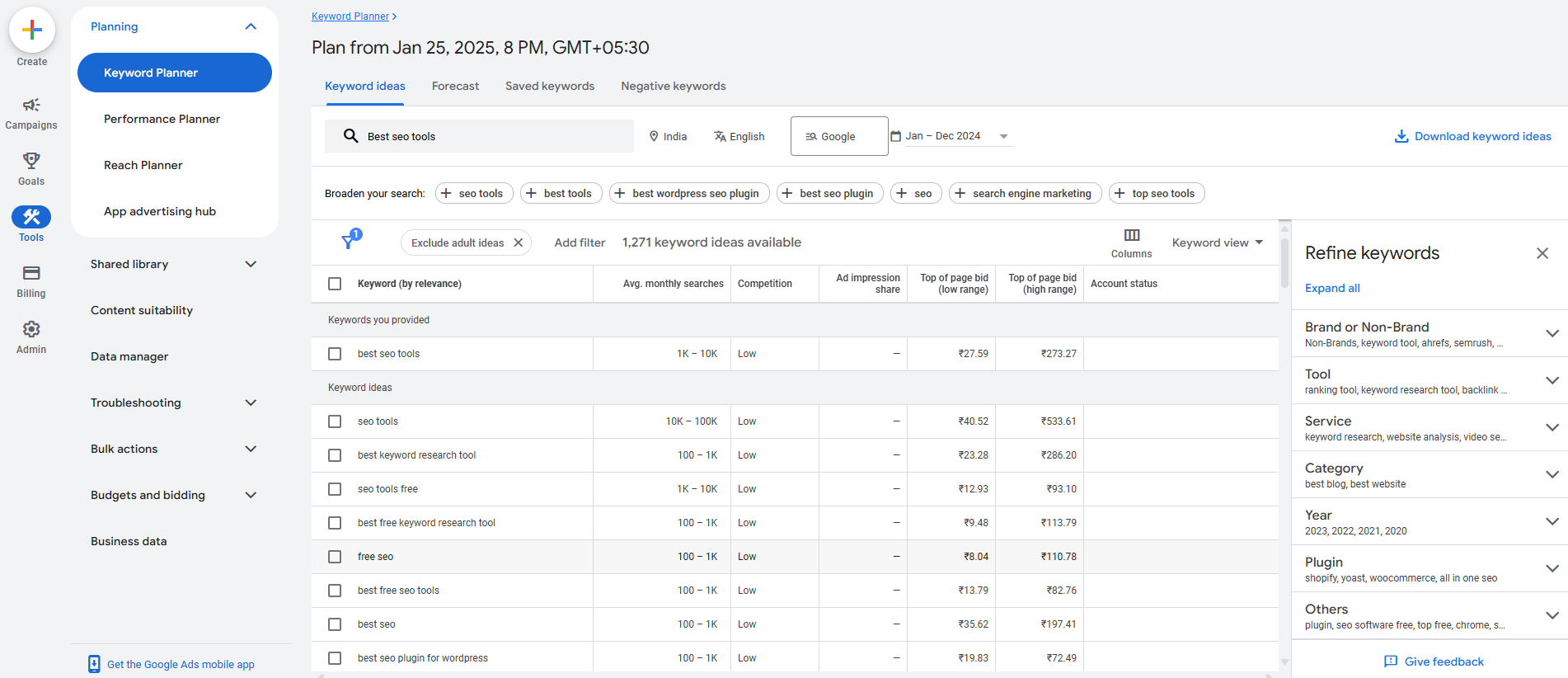Add 'search engine marketing' suggestion
The height and width of the screenshot is (678, 1568).
[1026, 193]
